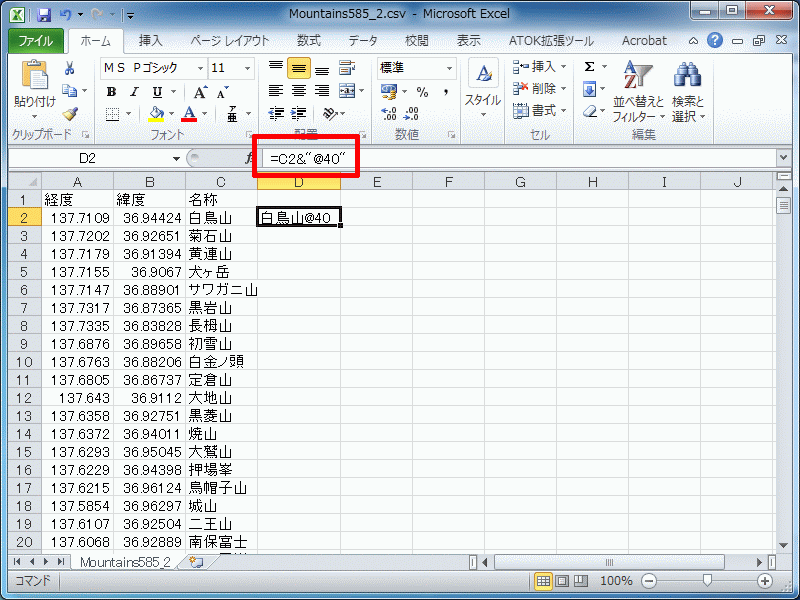Click the 貼り付け paste button
The image size is (800, 600).
coord(34,88)
